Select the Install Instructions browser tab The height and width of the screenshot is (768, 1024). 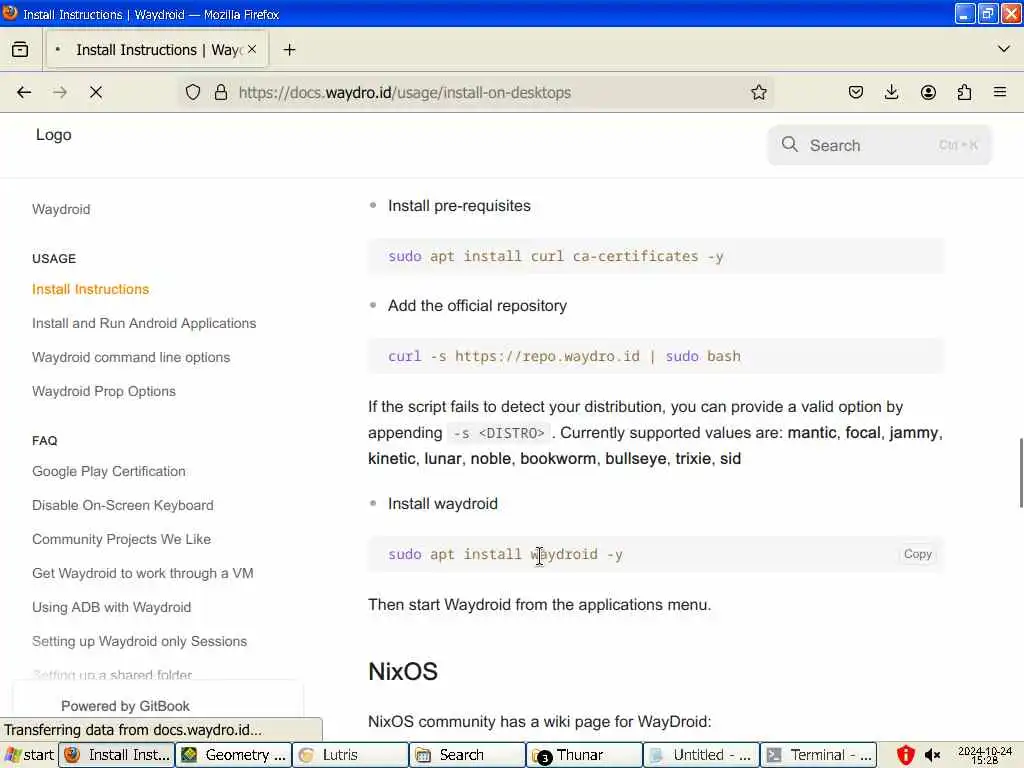tap(156, 50)
